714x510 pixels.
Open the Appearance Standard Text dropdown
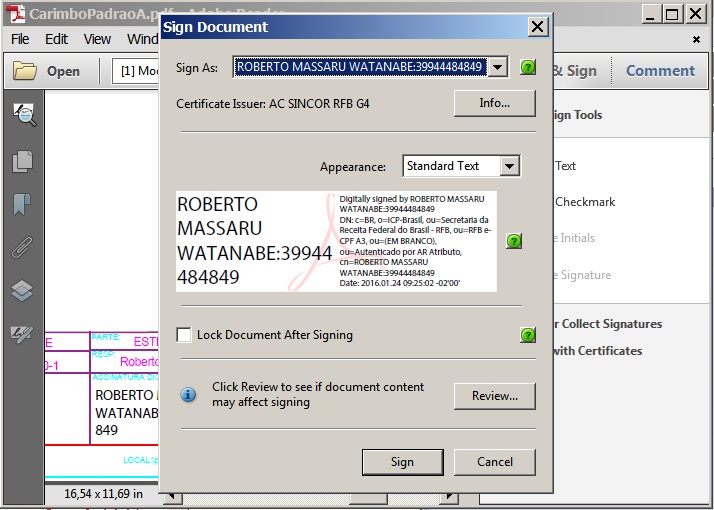click(510, 166)
